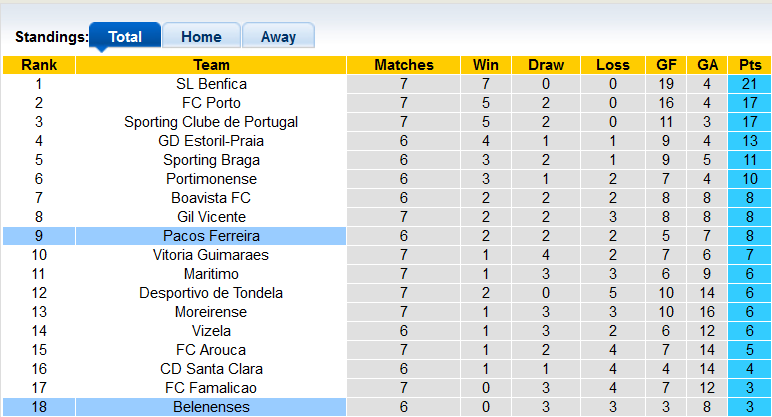Open Sporting Braga team link

[x=211, y=160]
